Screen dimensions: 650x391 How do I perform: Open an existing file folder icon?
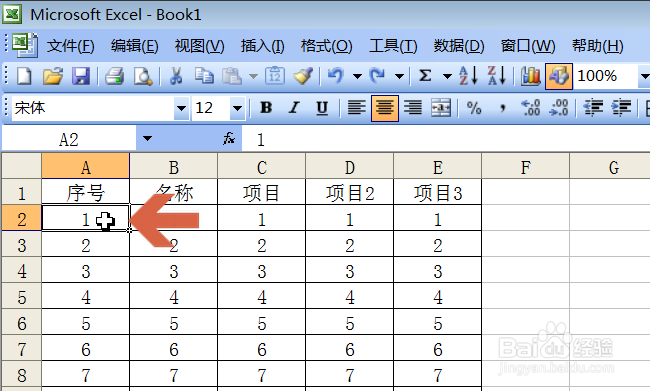click(53, 76)
